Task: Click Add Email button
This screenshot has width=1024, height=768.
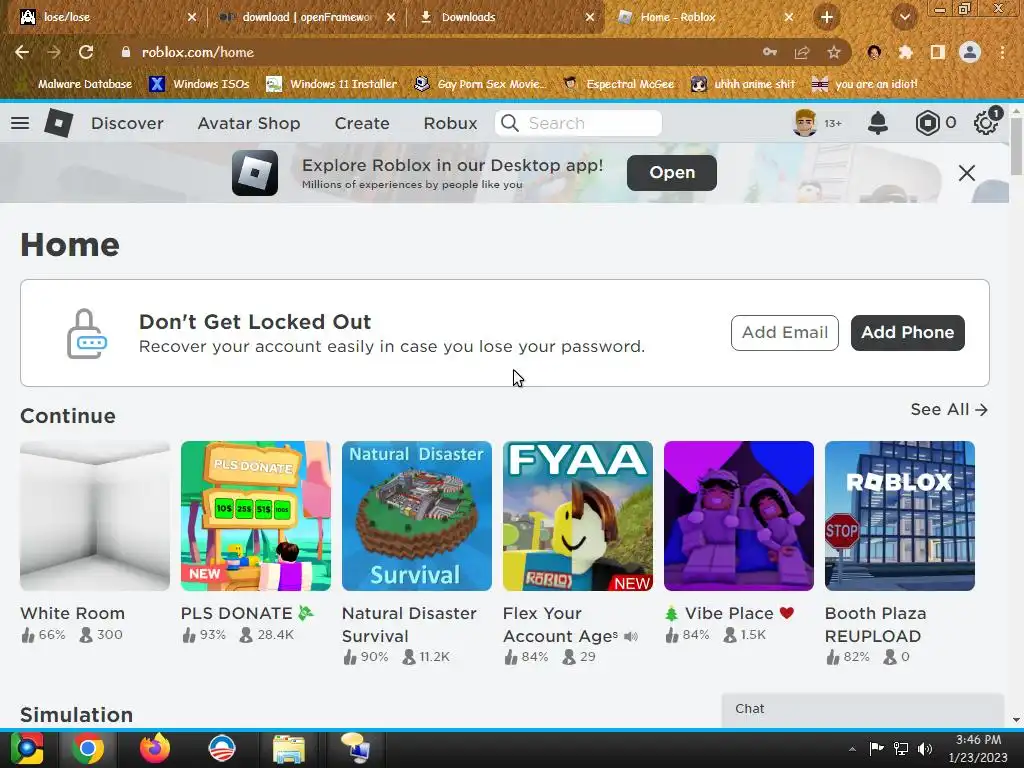Action: point(784,332)
